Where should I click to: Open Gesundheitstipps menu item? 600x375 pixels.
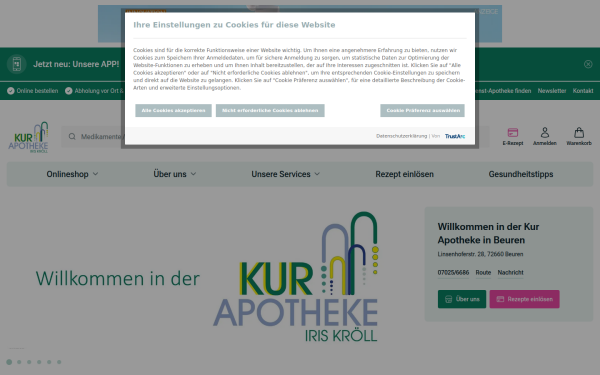click(x=521, y=174)
